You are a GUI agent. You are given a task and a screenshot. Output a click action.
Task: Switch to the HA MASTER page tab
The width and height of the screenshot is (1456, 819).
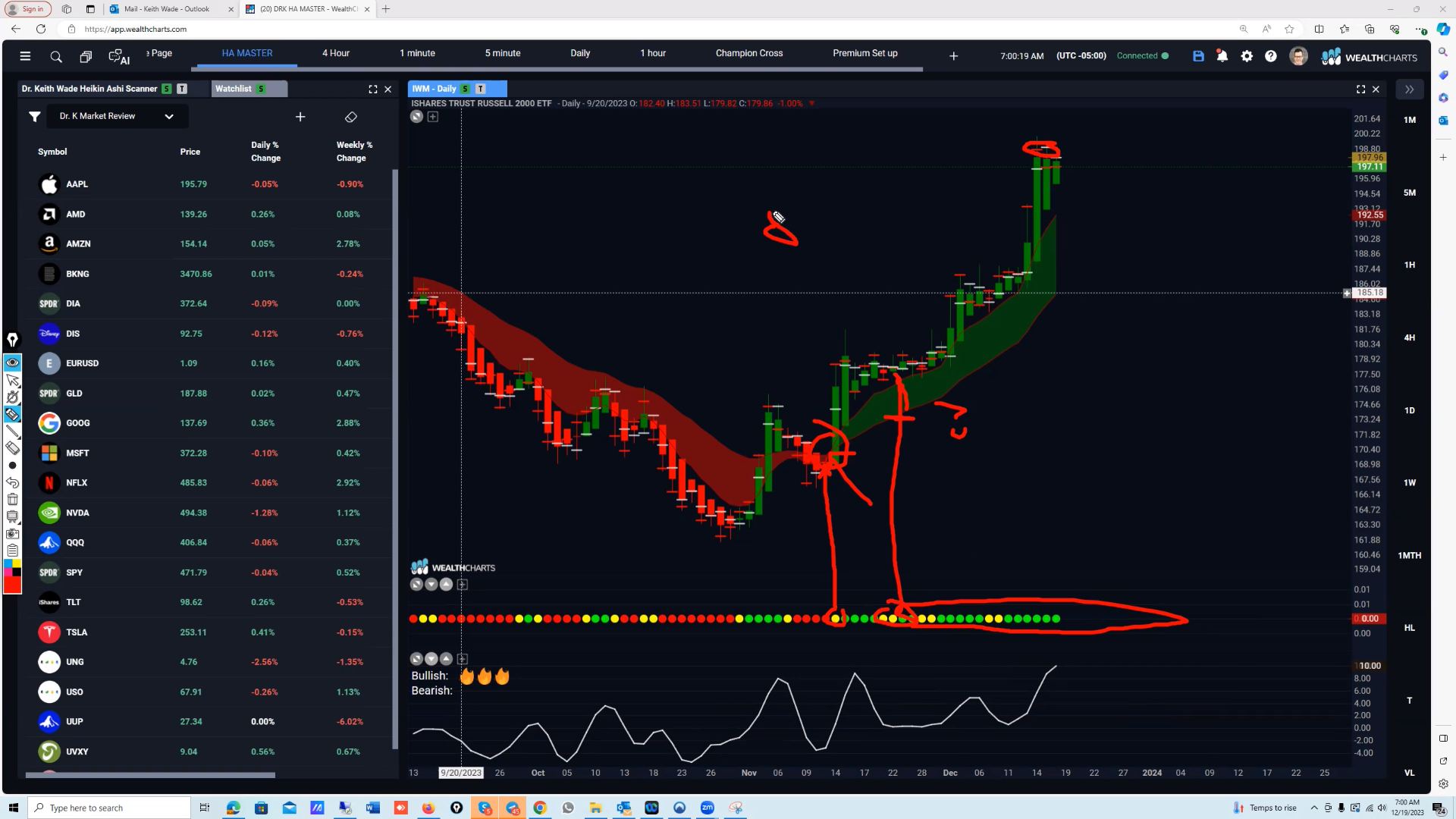pos(247,53)
